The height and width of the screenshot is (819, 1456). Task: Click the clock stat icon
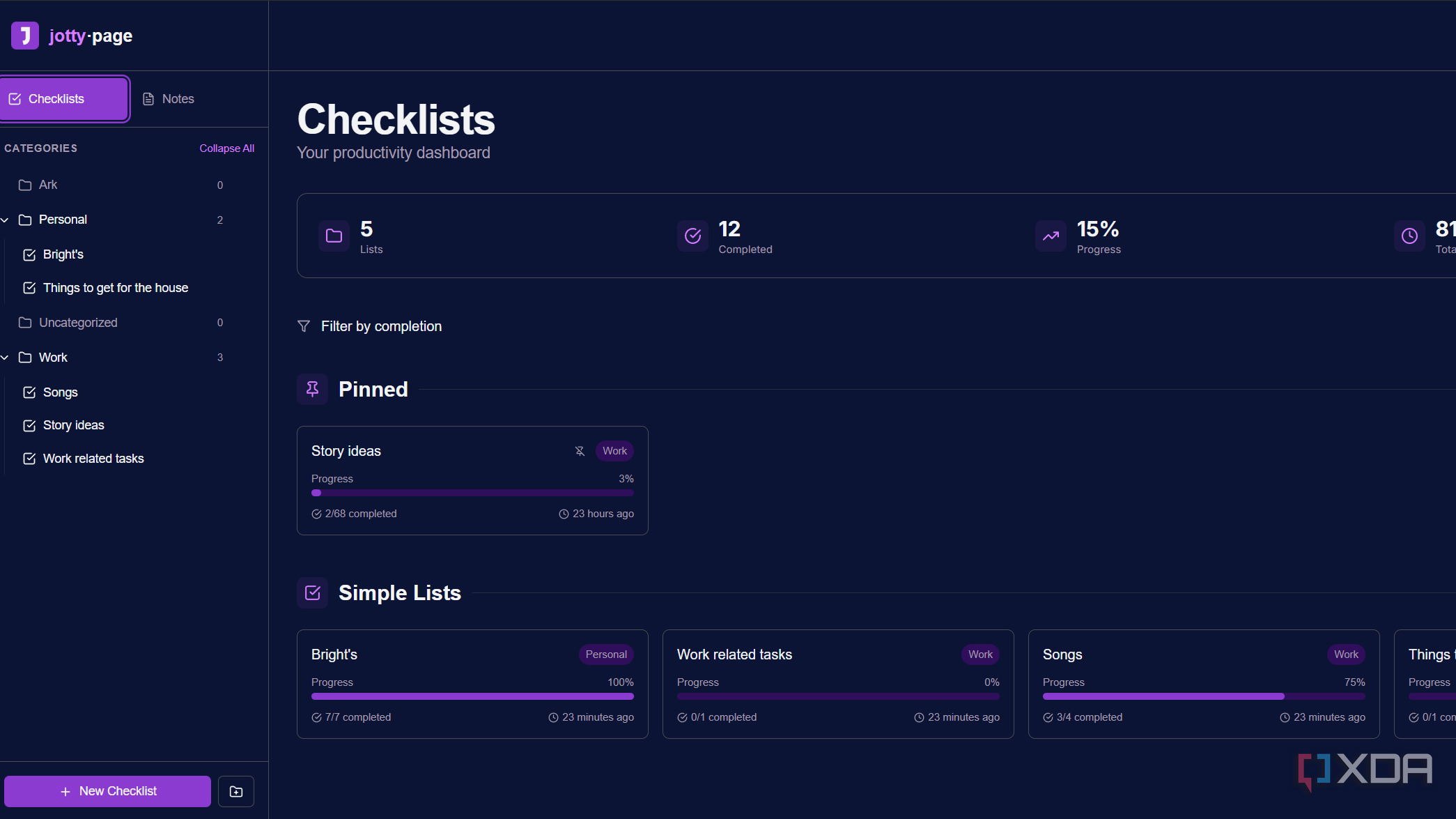tap(1409, 236)
